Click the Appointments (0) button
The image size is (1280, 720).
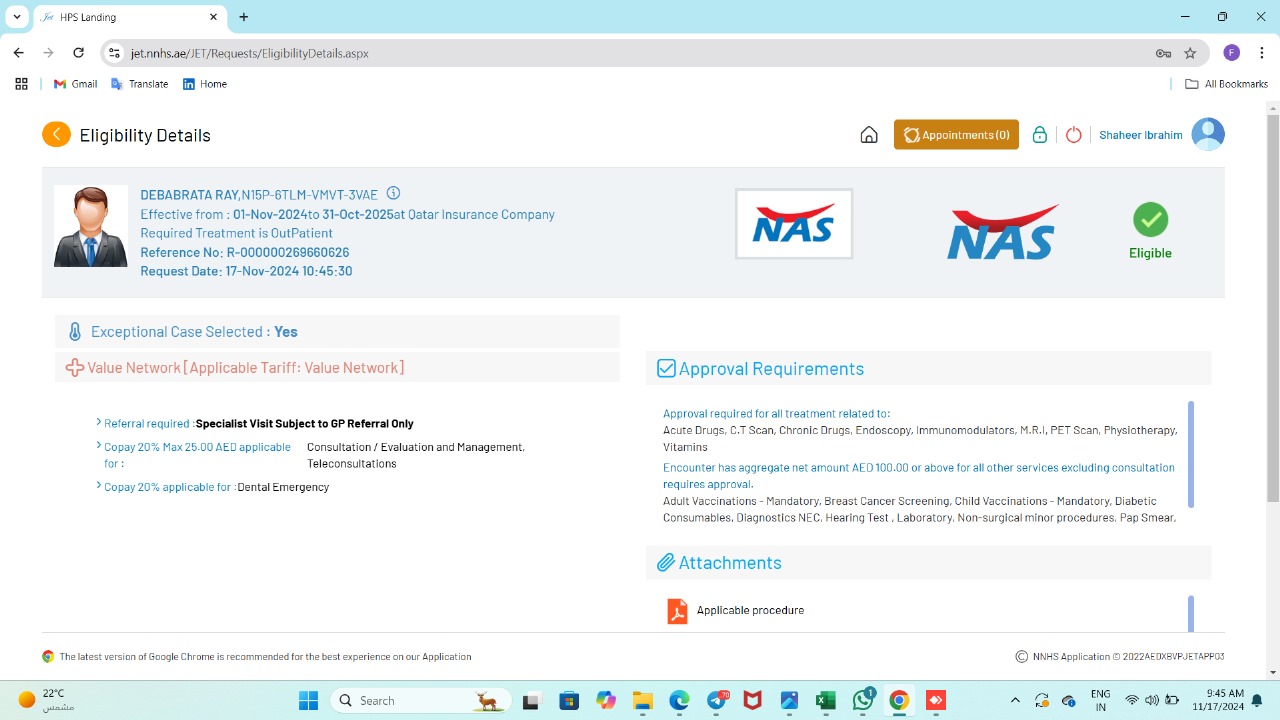click(x=956, y=135)
